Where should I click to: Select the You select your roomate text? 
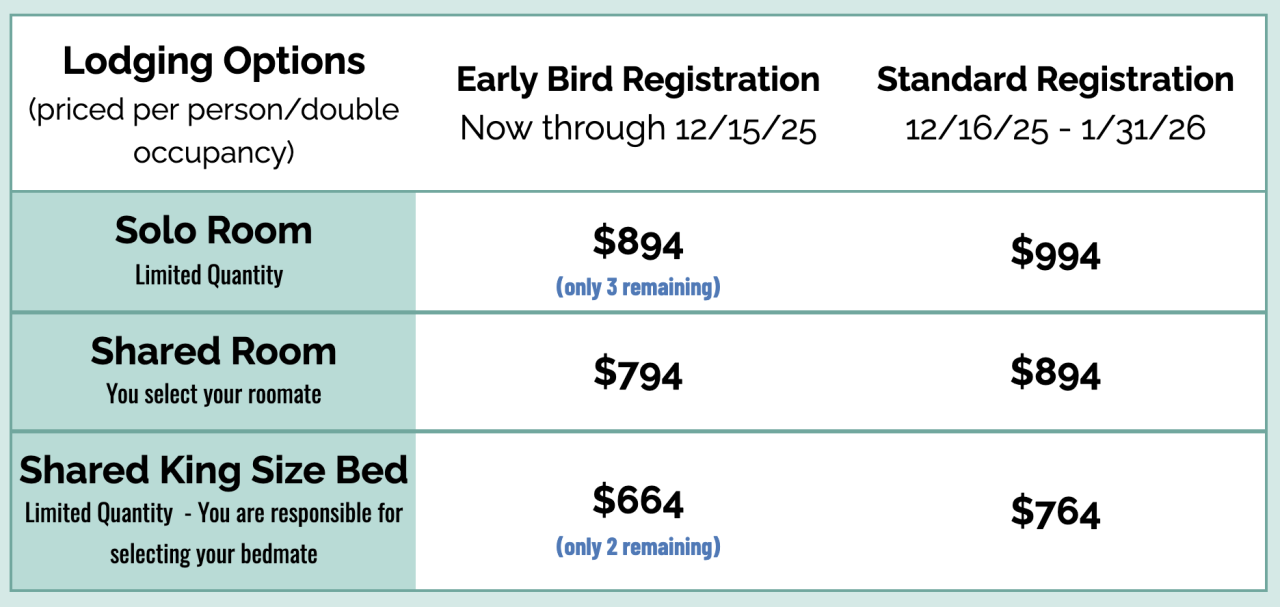click(x=214, y=394)
